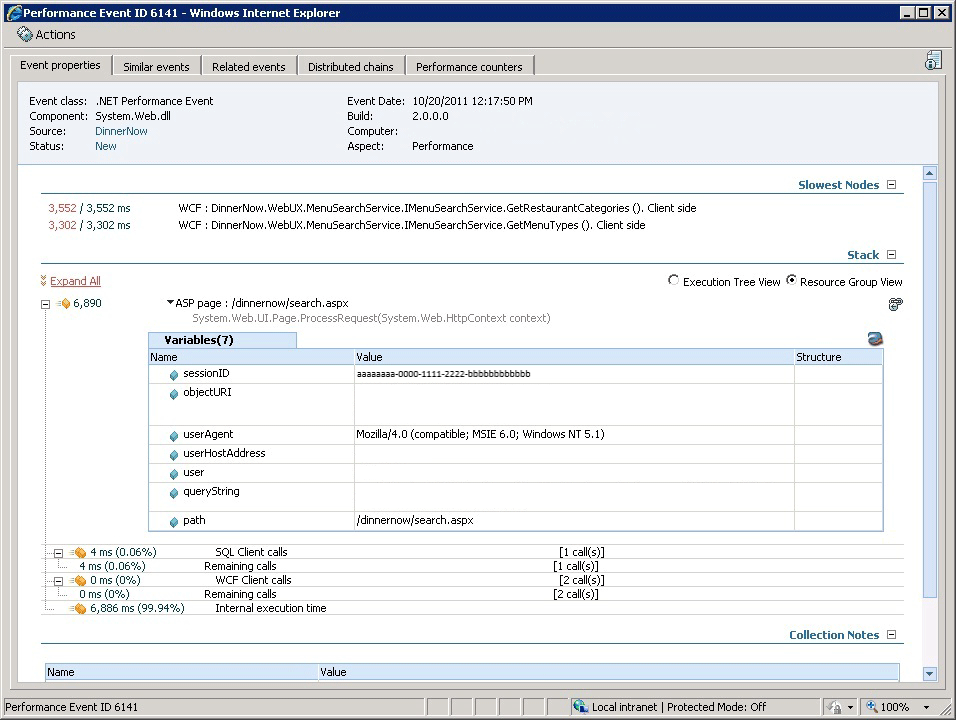Click the Collection Notes heading
956x720 pixels.
click(834, 635)
